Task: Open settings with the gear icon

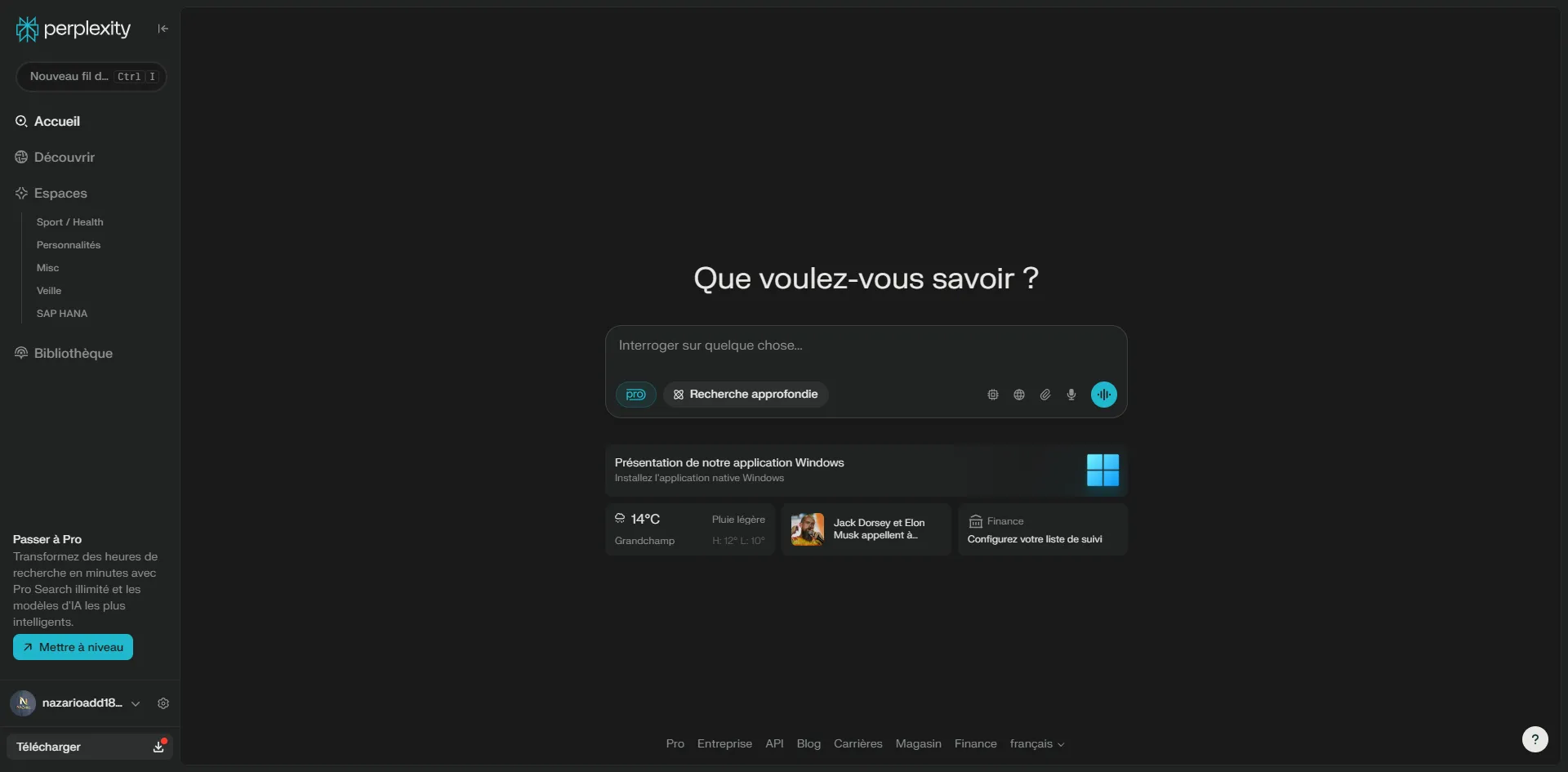Action: coord(163,703)
